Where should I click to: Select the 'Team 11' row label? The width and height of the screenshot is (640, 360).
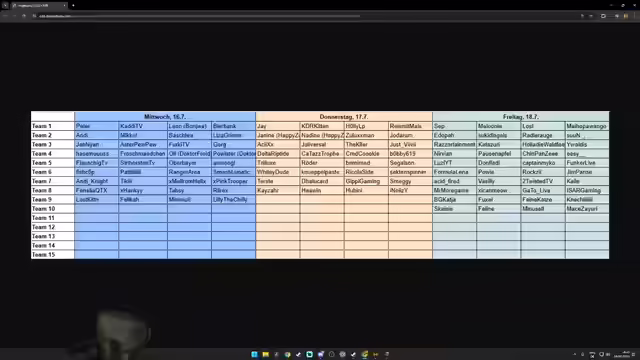click(x=53, y=218)
